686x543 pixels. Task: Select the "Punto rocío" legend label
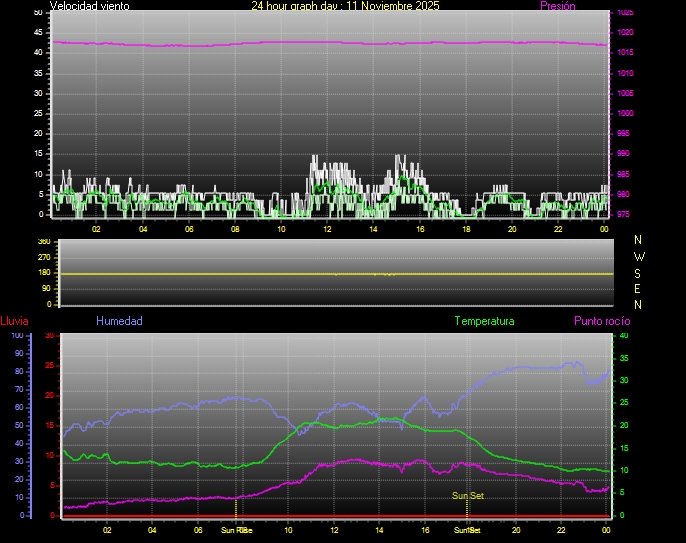(x=602, y=321)
